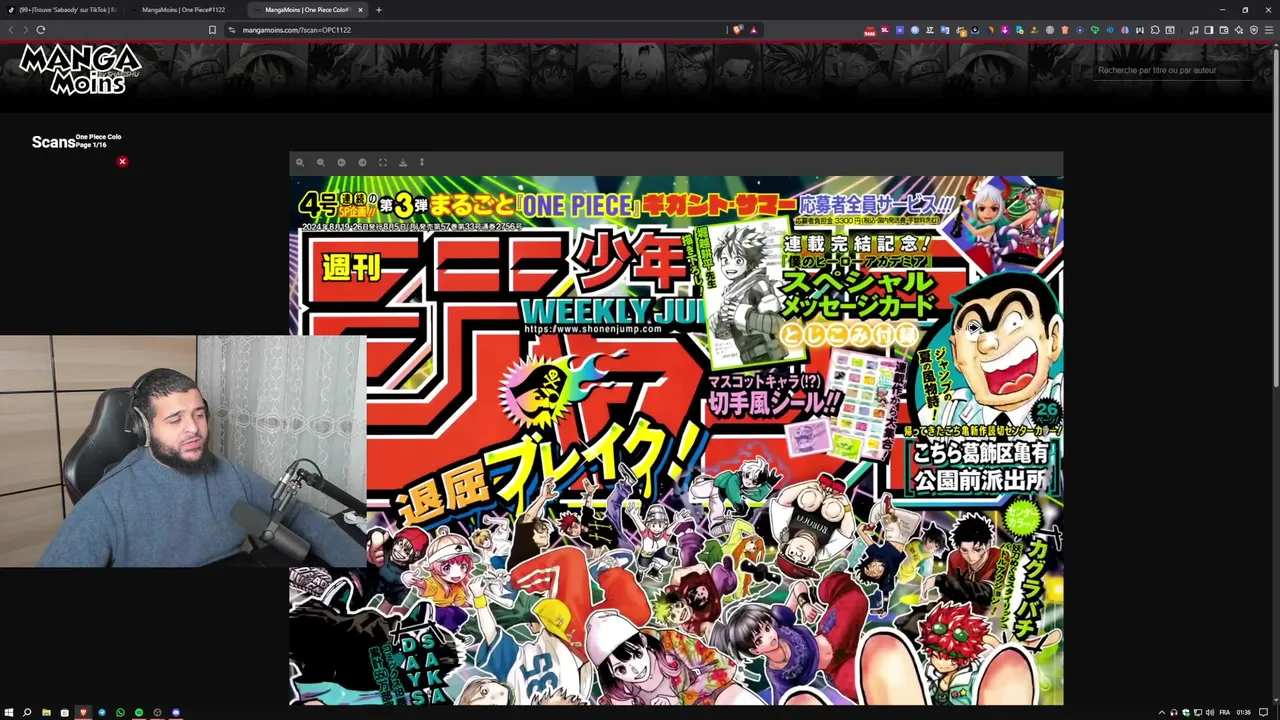Click the 'Scans' heading
The image size is (1280, 720).
53,142
